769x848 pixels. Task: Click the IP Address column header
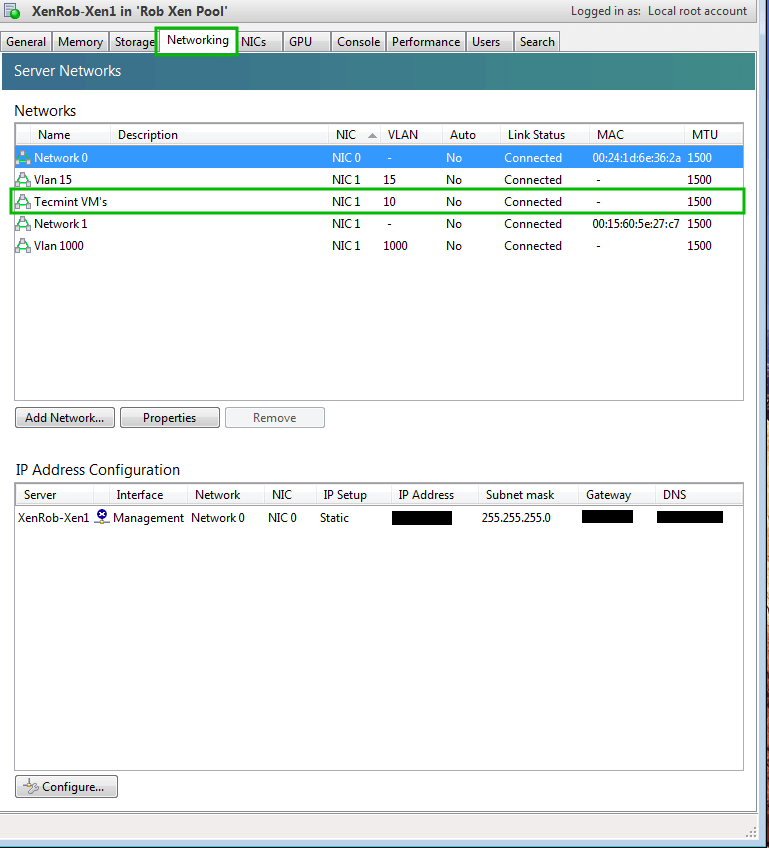(426, 495)
